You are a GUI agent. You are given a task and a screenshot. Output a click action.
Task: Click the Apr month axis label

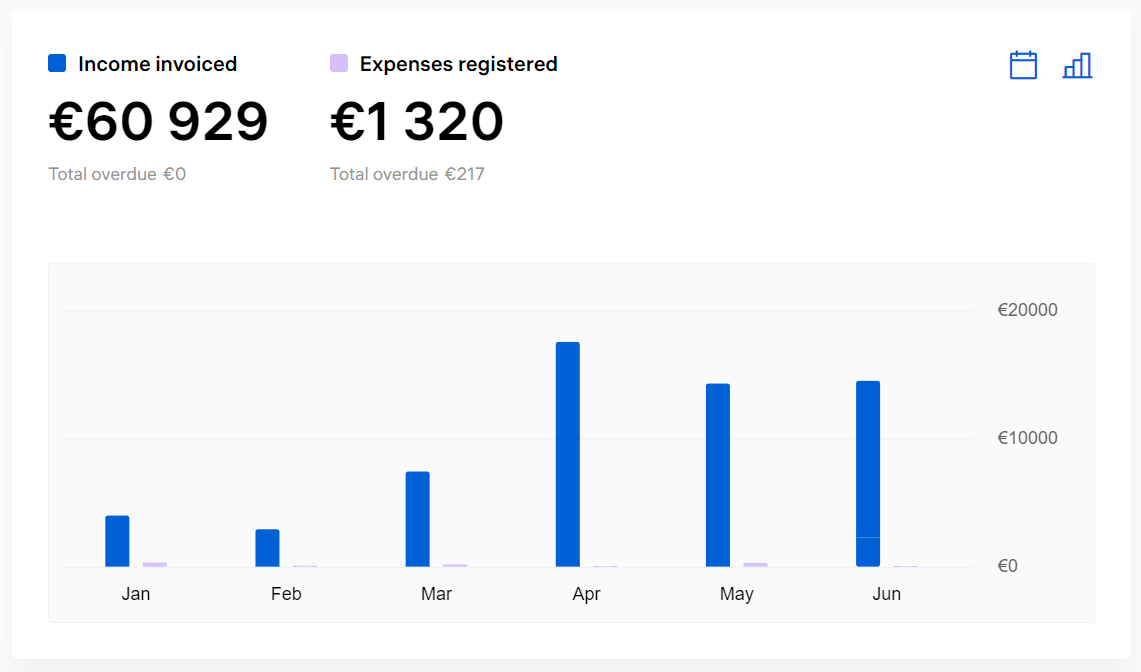coord(587,594)
